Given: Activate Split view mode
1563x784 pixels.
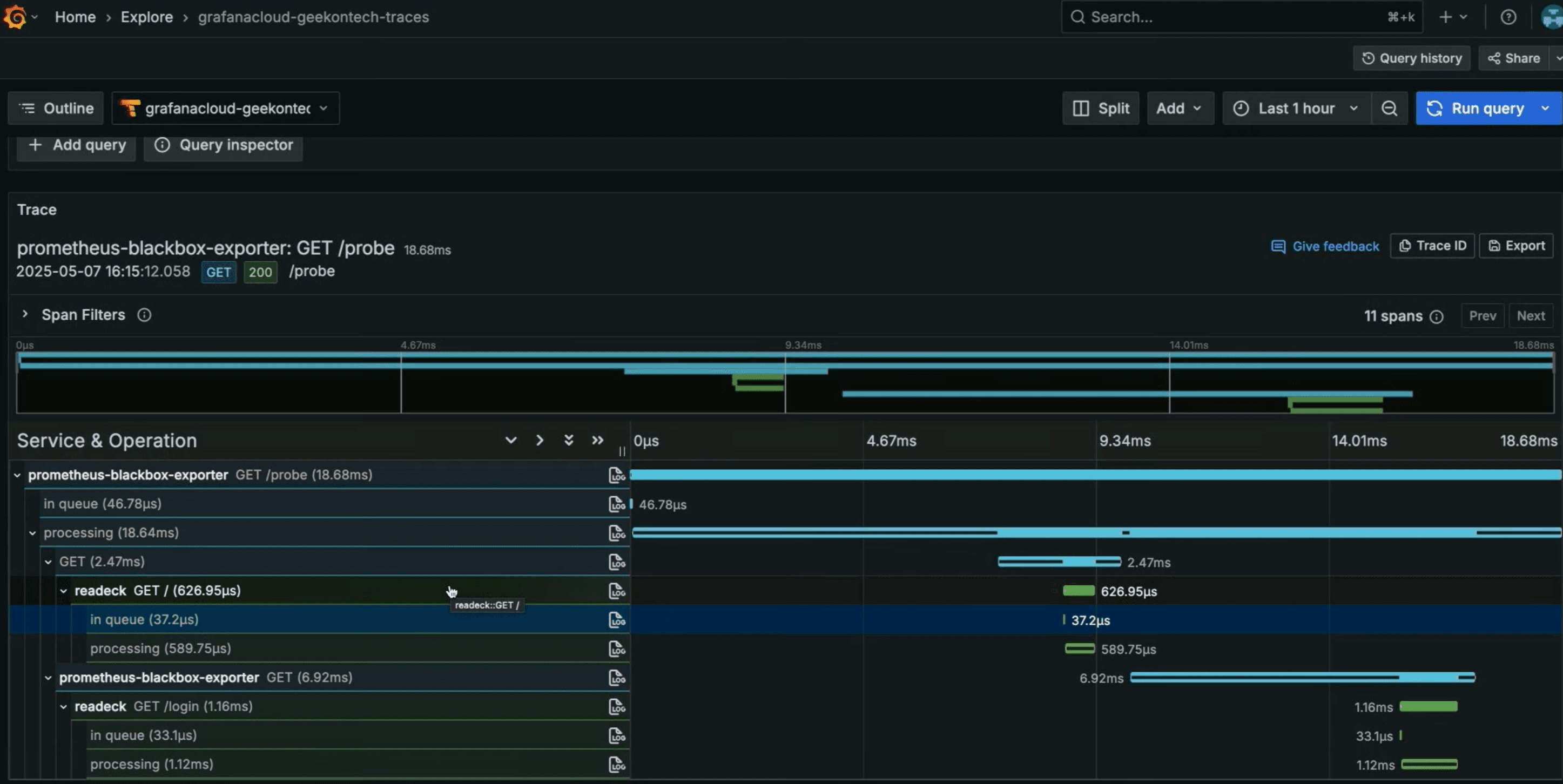Looking at the screenshot, I should 1101,108.
